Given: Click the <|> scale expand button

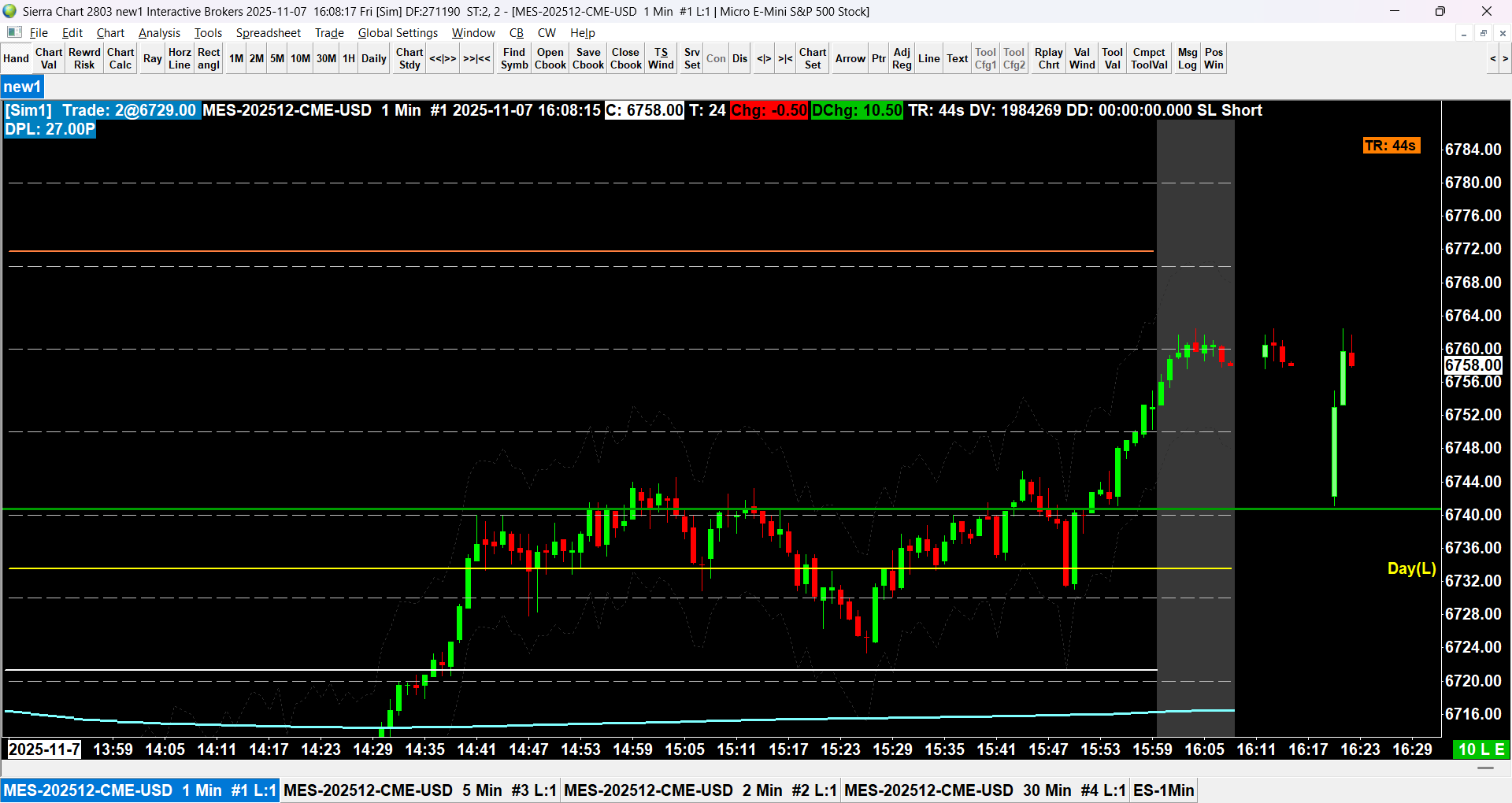Looking at the screenshot, I should pyautogui.click(x=764, y=58).
